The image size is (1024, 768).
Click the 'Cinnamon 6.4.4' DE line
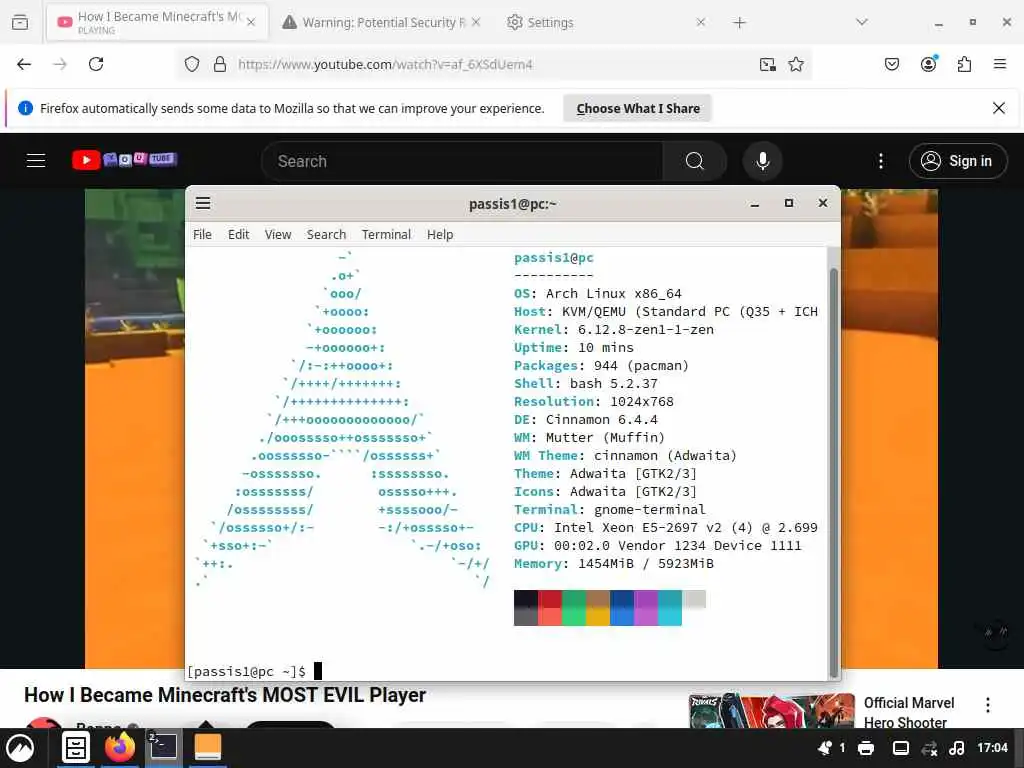tap(586, 420)
